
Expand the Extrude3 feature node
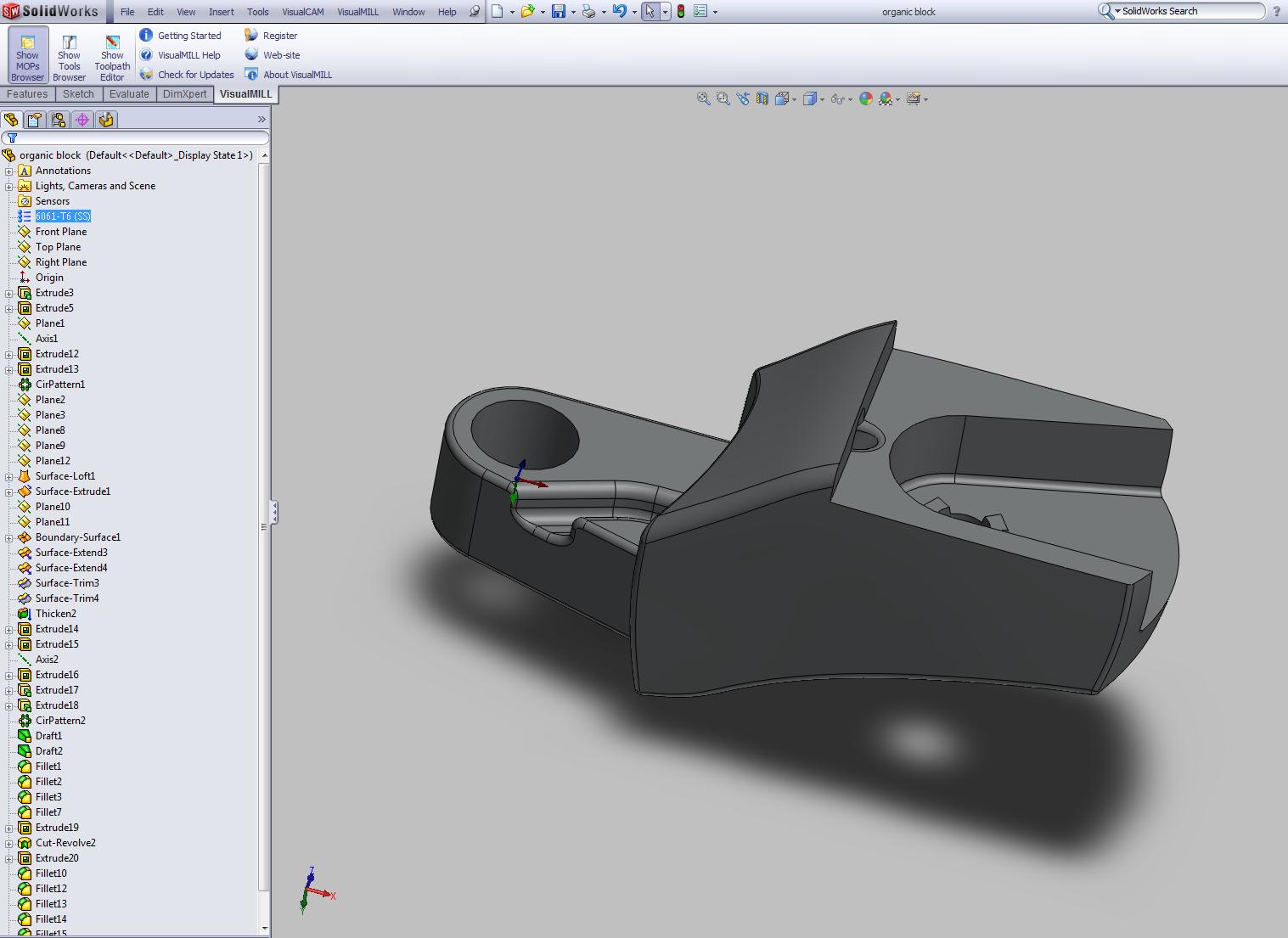click(x=9, y=294)
